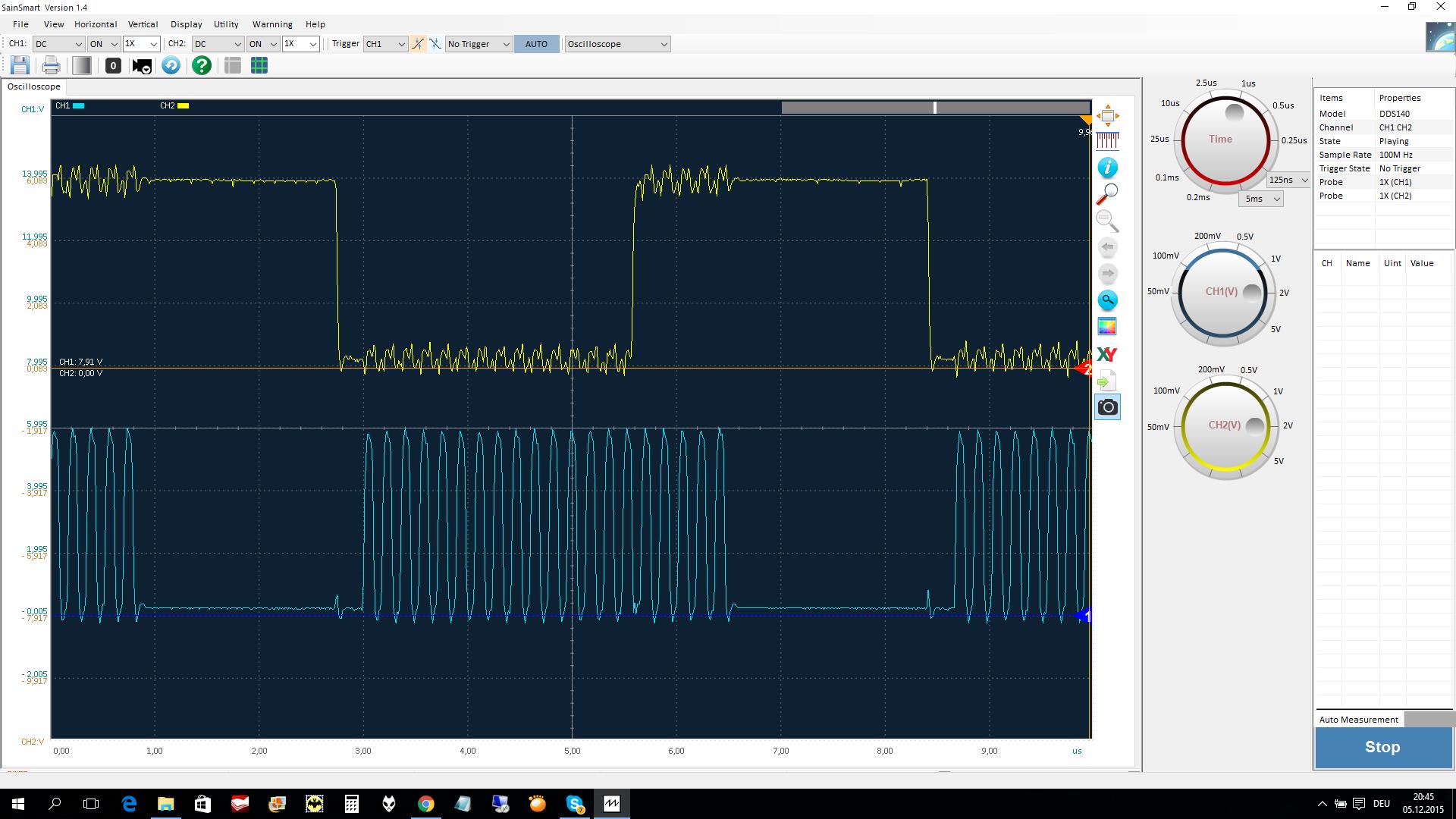
Task: Click the save (floppy disk) toolbar icon
Action: [20, 65]
